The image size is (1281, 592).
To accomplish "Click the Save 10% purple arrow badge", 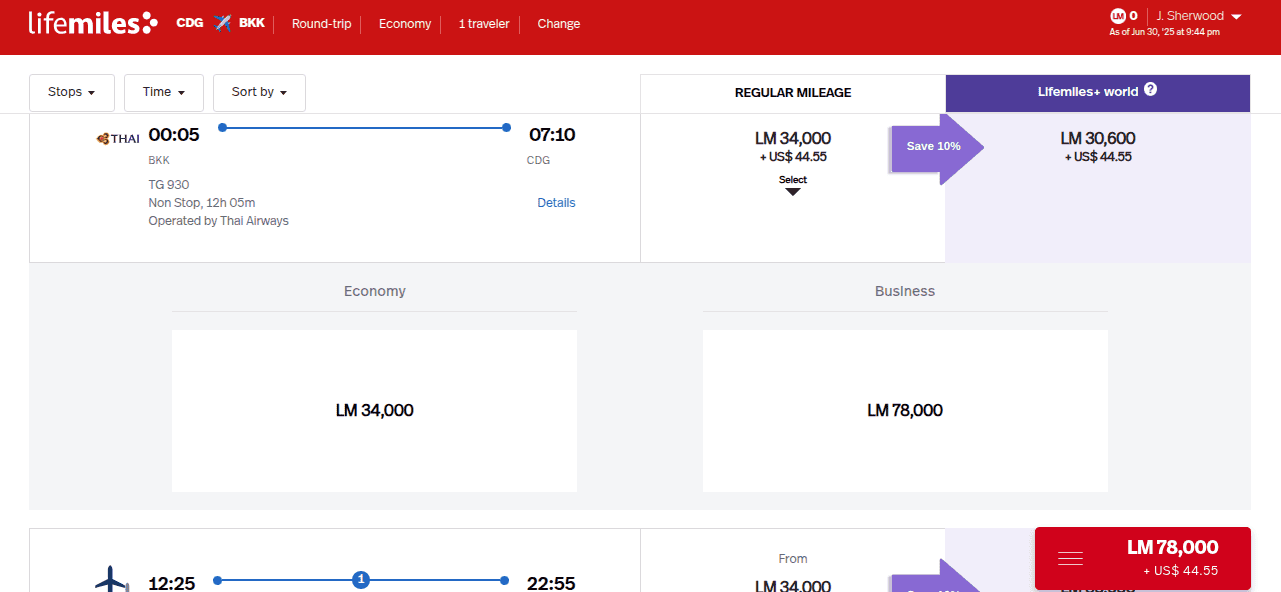I will [933, 146].
